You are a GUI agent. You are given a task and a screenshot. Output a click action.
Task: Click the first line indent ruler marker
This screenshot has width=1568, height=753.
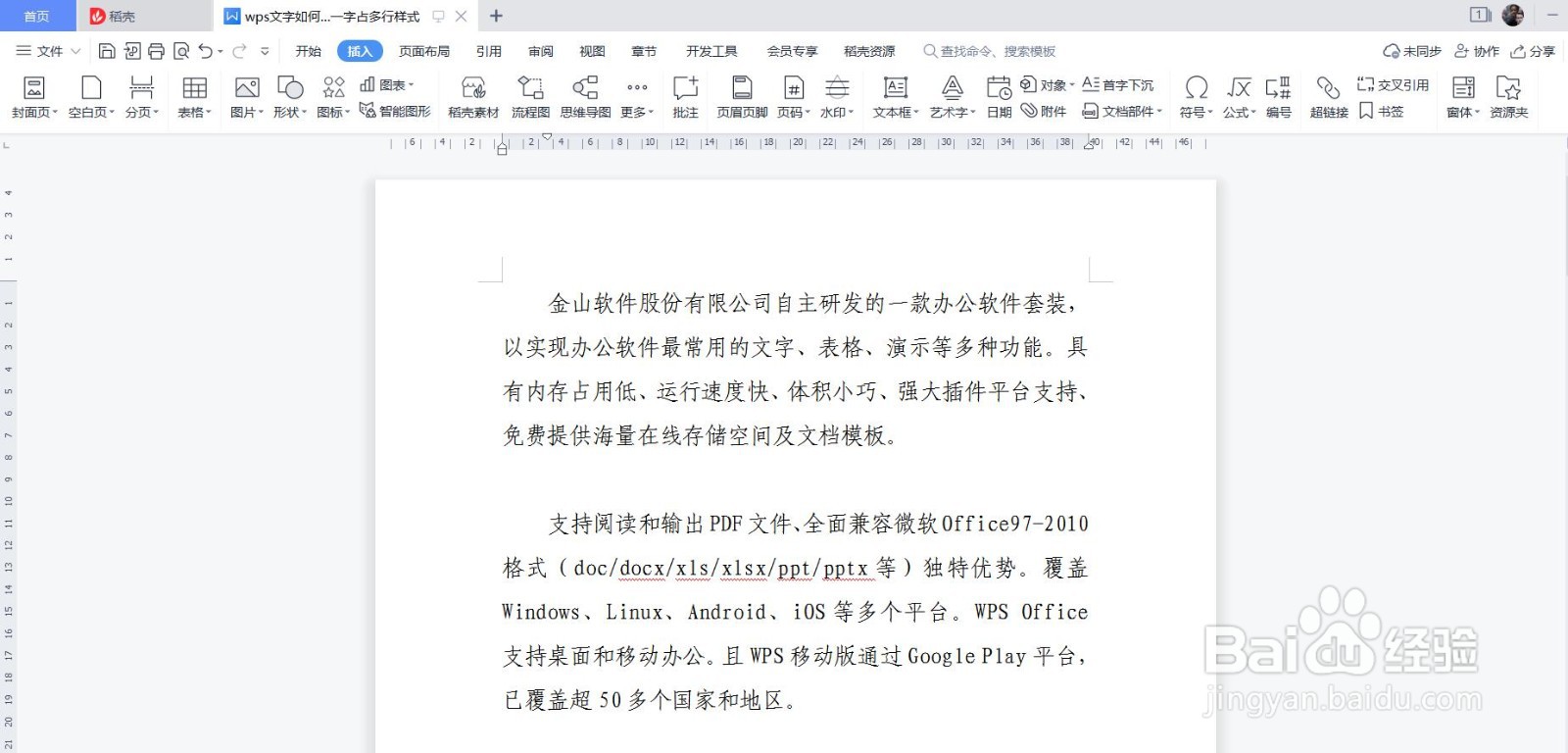click(x=547, y=137)
